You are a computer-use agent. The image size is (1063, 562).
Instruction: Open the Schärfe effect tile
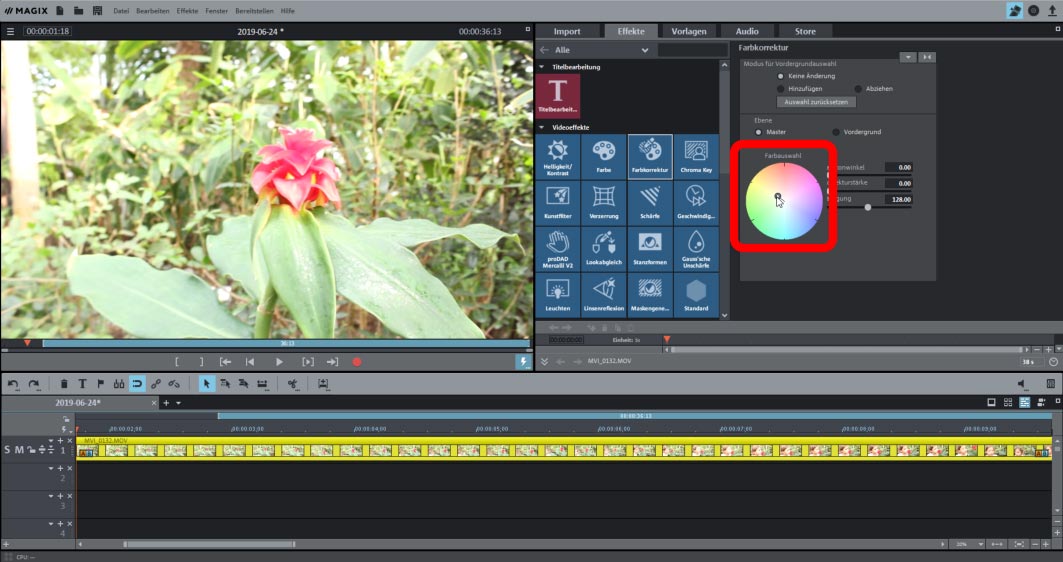point(649,203)
